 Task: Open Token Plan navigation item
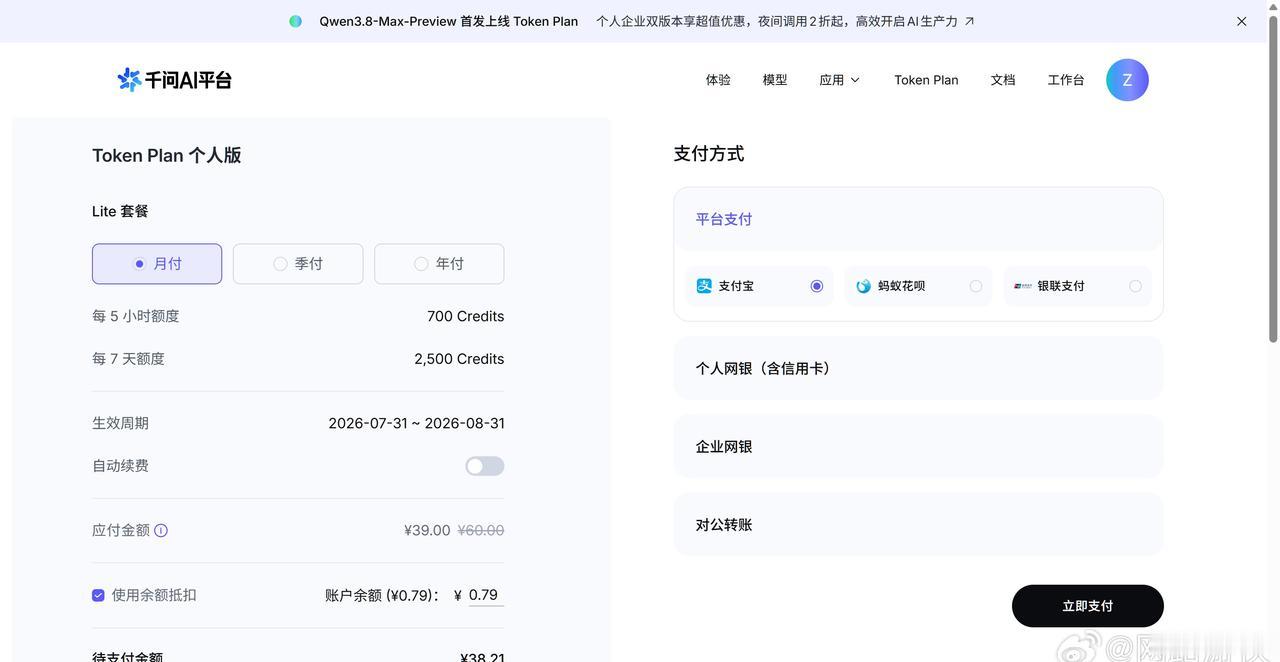[x=926, y=80]
